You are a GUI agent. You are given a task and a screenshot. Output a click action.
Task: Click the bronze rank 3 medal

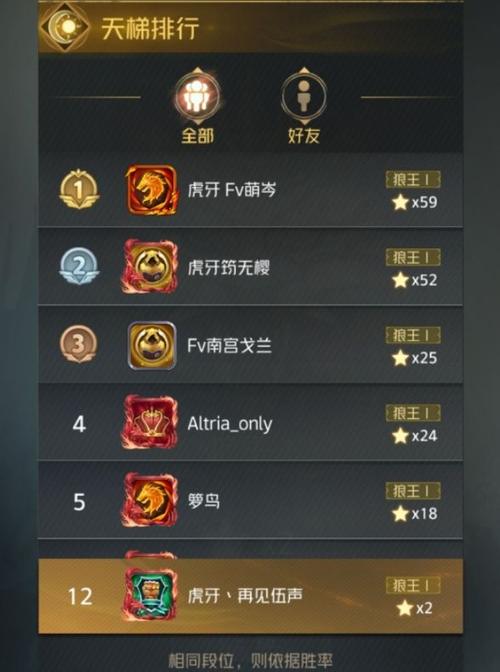(x=78, y=344)
